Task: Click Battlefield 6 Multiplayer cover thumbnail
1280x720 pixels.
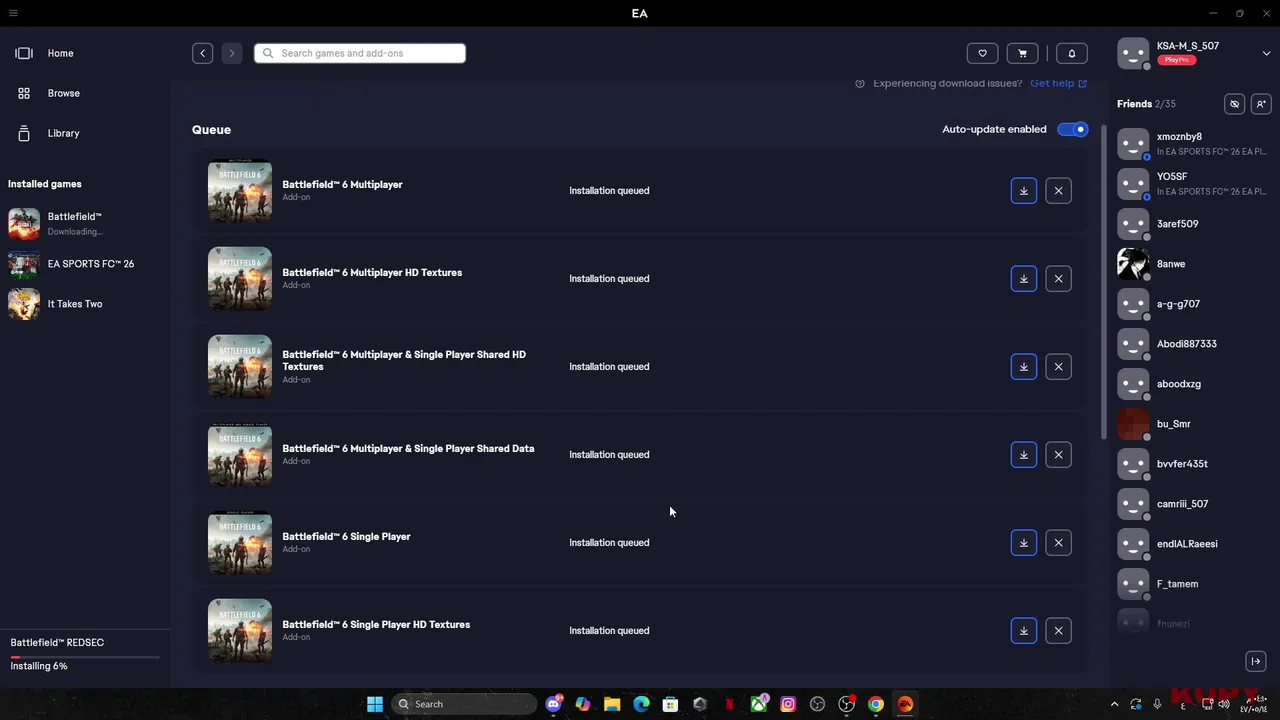Action: (x=240, y=190)
